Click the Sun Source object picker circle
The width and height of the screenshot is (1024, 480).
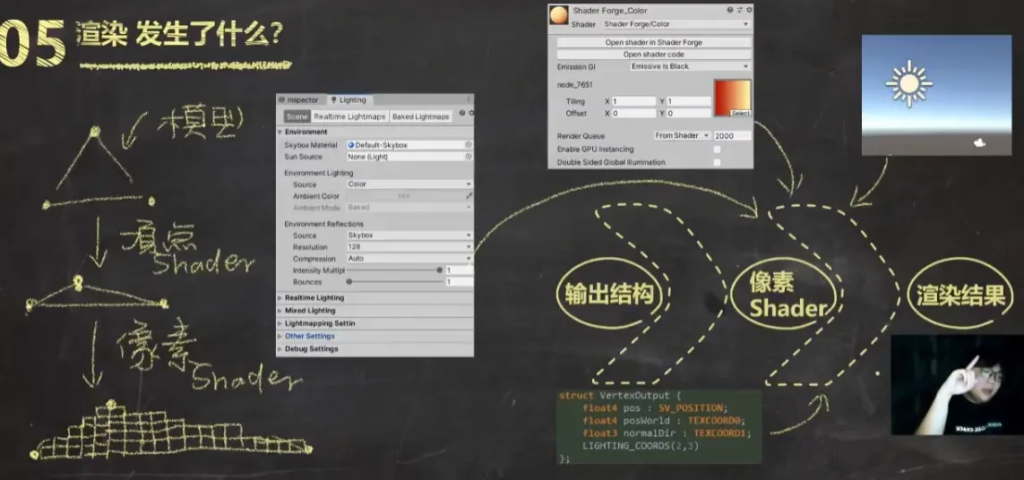coord(468,157)
